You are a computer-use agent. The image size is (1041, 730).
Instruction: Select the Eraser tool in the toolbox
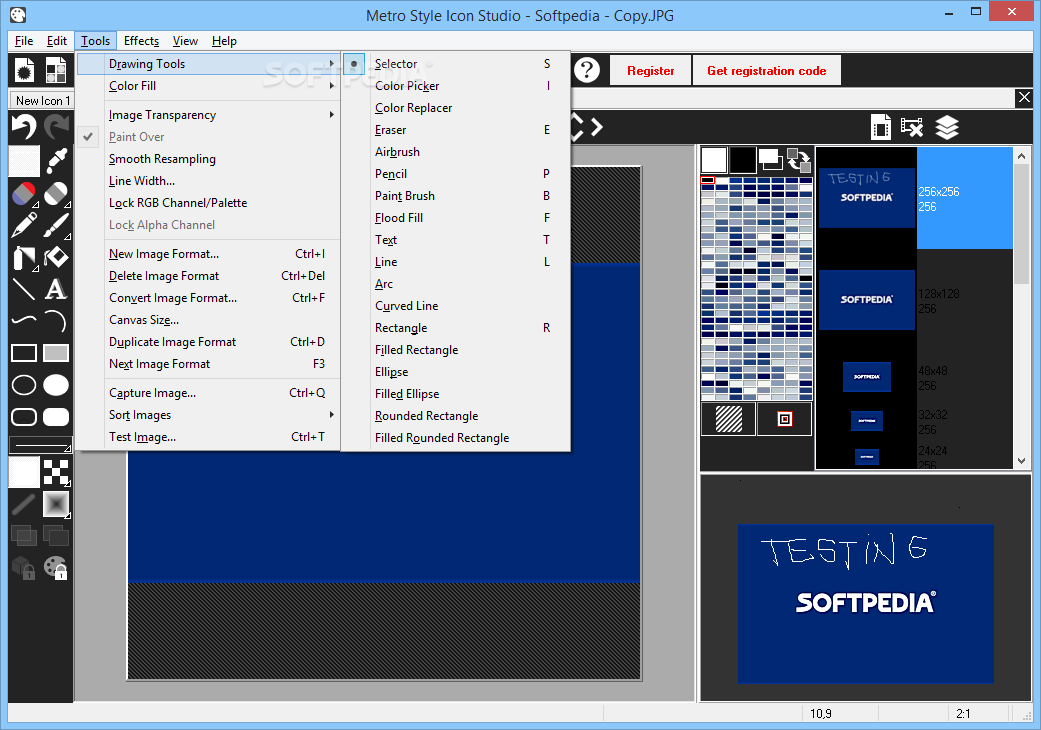click(x=56, y=194)
